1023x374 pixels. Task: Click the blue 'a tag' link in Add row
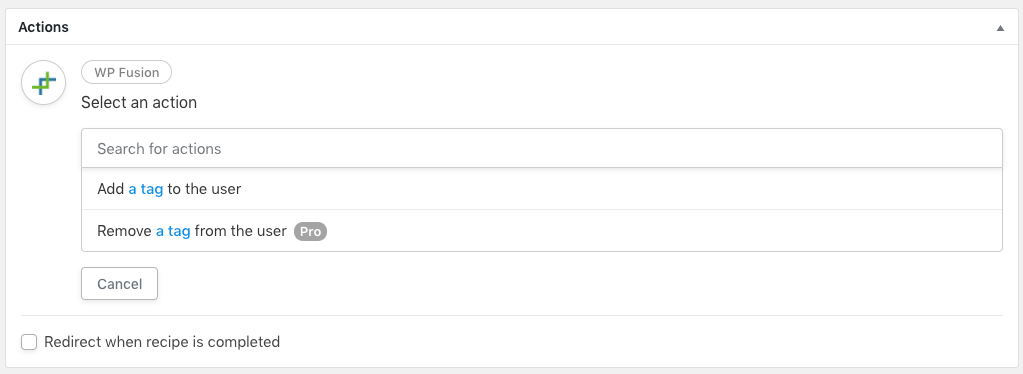click(x=145, y=189)
